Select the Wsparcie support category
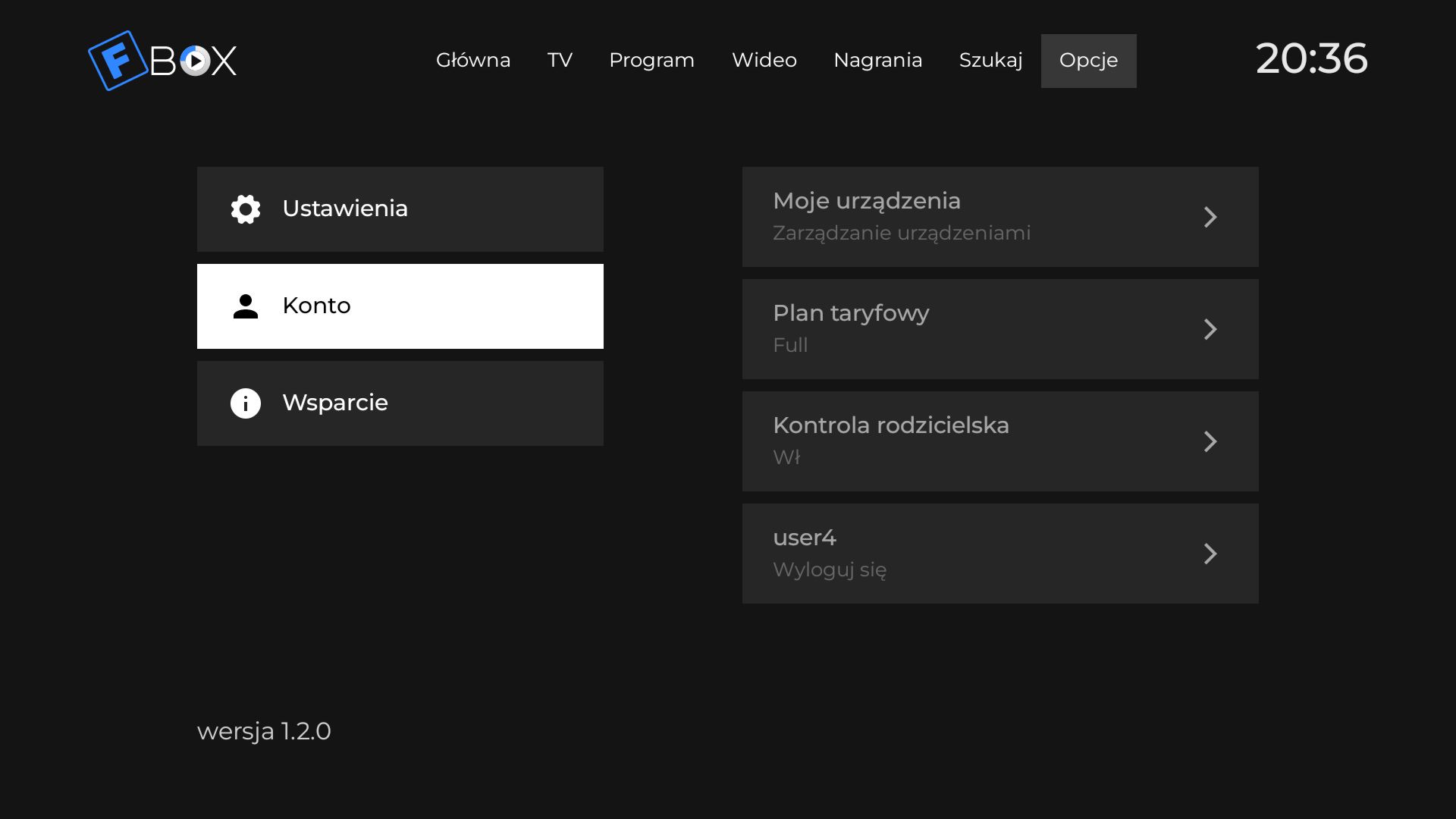The width and height of the screenshot is (1456, 819). tap(400, 403)
